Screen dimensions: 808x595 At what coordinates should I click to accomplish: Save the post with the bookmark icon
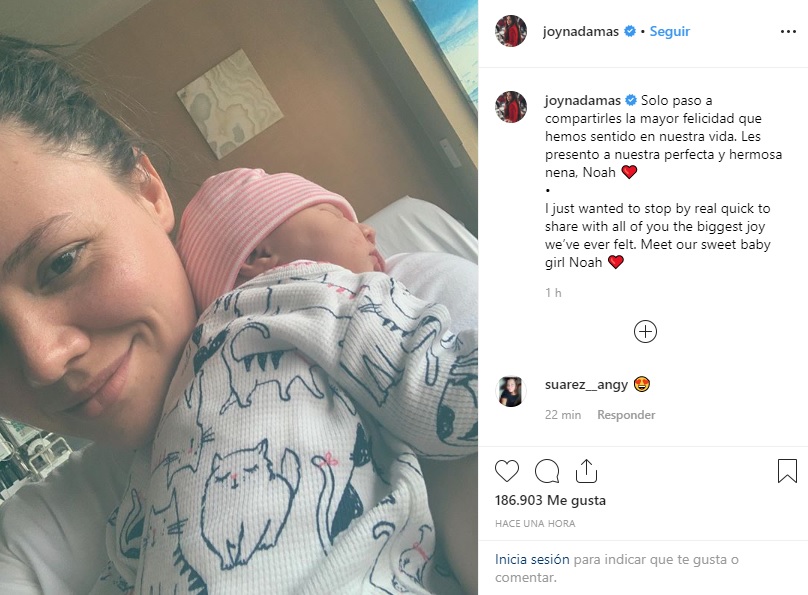pos(787,470)
